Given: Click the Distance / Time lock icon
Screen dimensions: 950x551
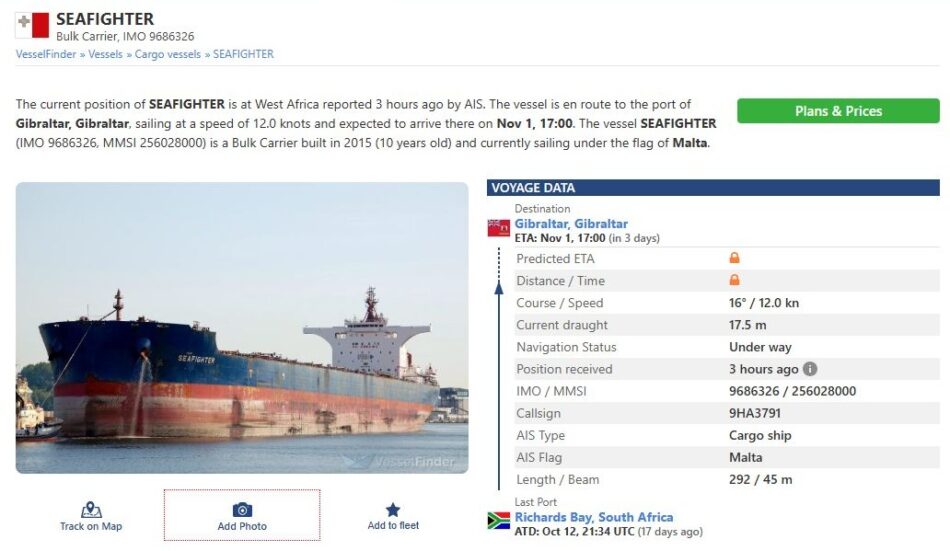Looking at the screenshot, I should 735,281.
